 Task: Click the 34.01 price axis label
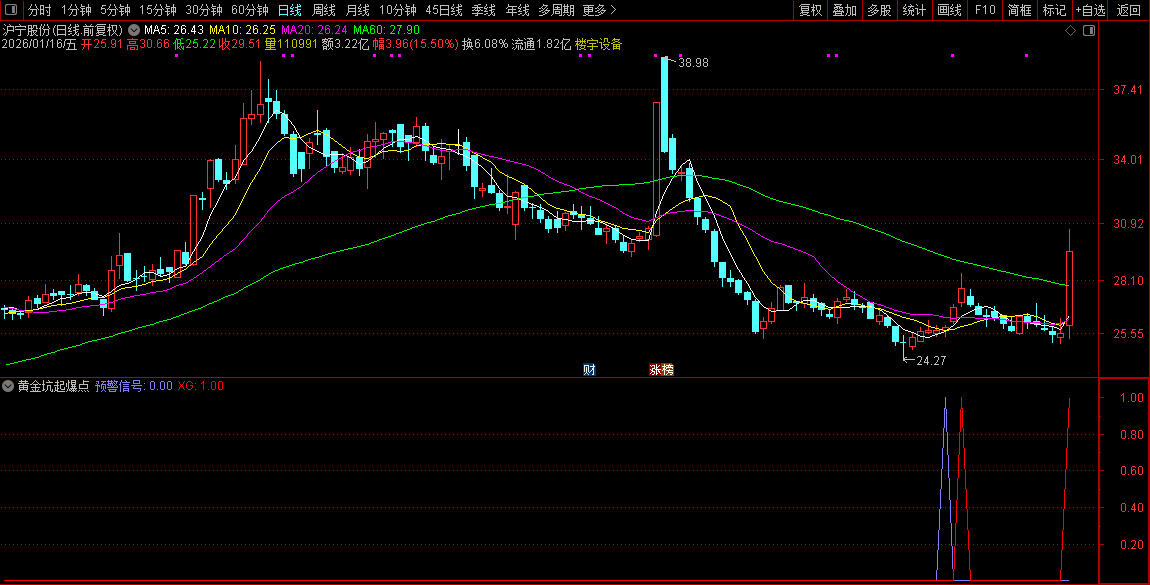tap(1127, 160)
